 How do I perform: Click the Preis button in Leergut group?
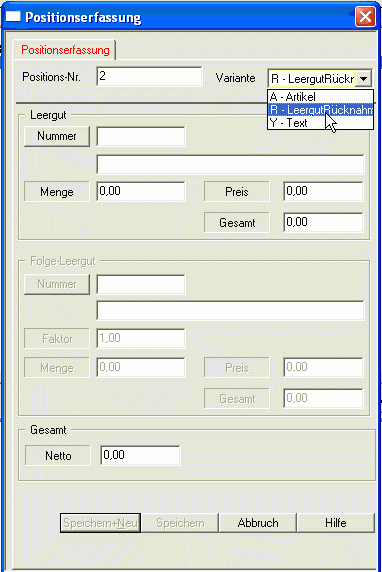[237, 192]
